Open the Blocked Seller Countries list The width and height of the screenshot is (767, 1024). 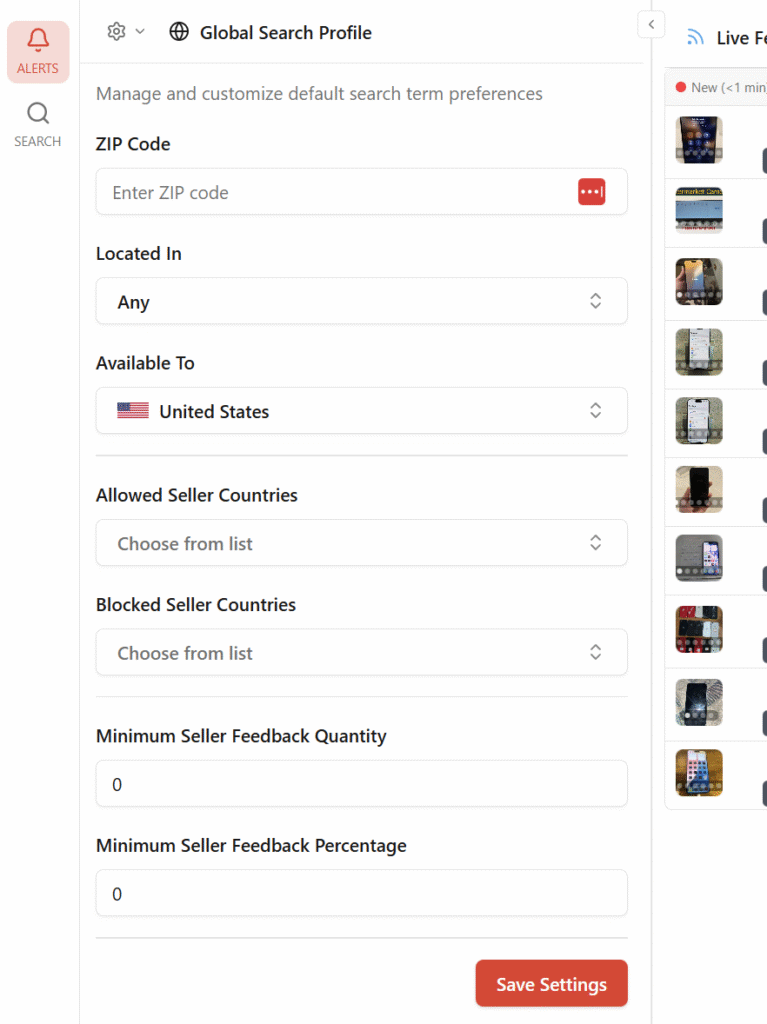pos(361,652)
